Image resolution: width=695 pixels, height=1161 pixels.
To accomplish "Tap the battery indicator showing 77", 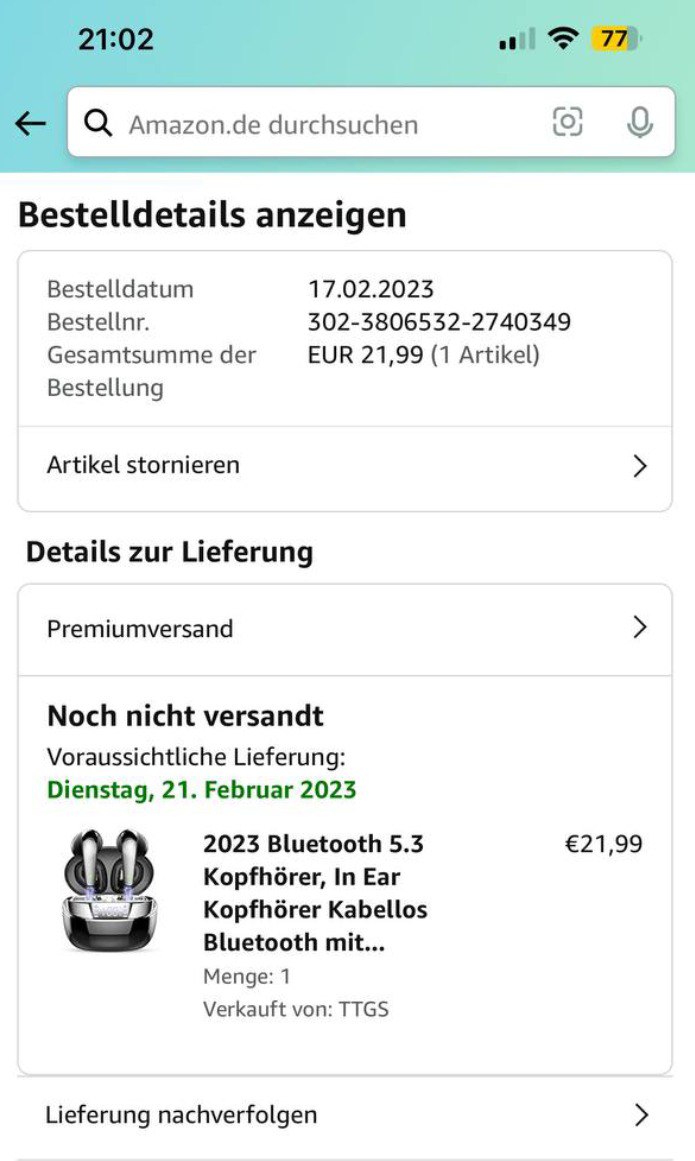I will pyautogui.click(x=616, y=40).
